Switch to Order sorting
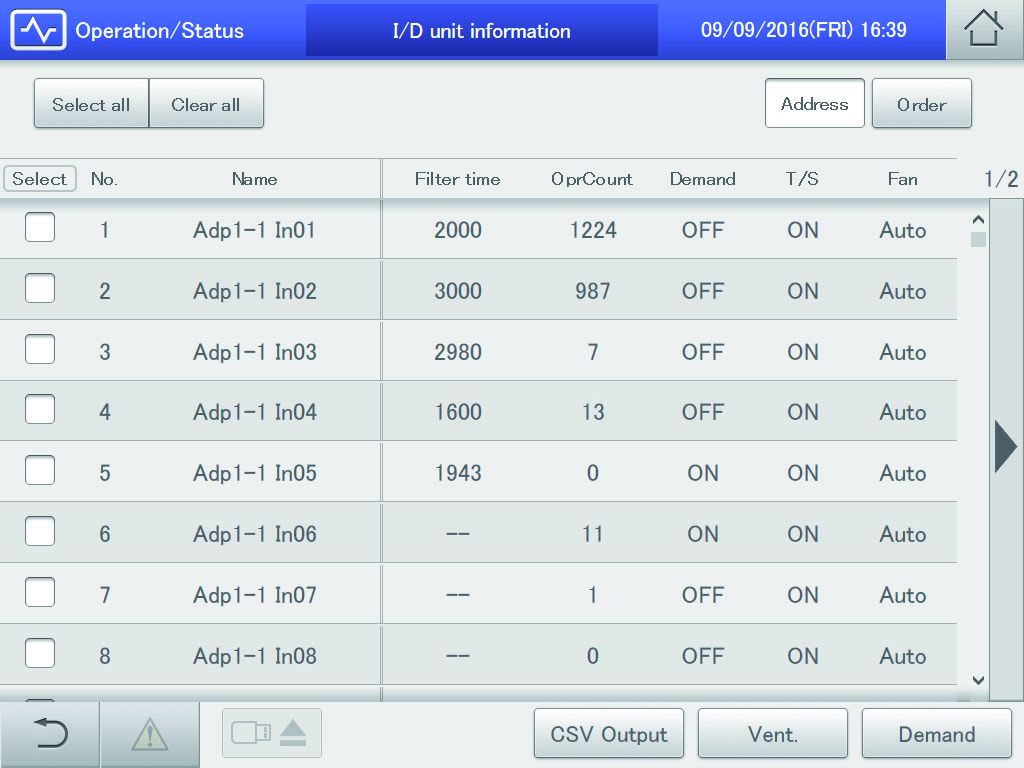This screenshot has width=1024, height=768. (x=921, y=104)
